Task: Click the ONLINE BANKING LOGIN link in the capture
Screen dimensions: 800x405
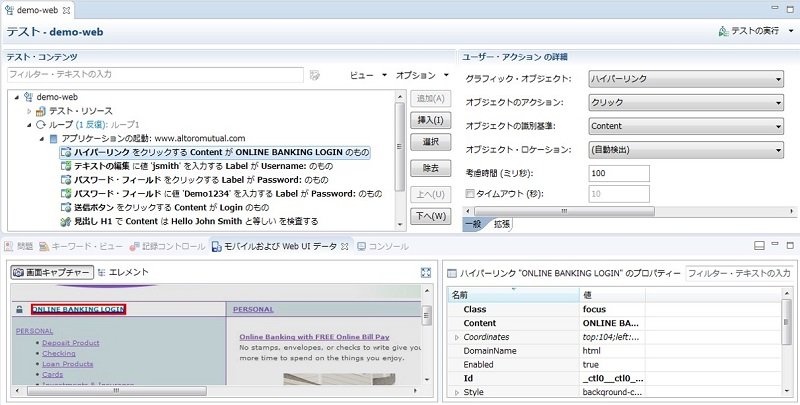Action: pos(79,309)
